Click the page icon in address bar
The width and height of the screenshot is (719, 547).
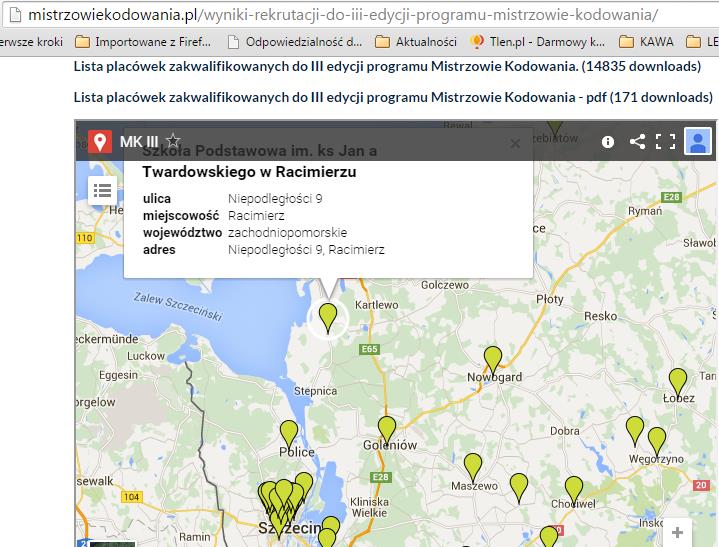coord(15,15)
